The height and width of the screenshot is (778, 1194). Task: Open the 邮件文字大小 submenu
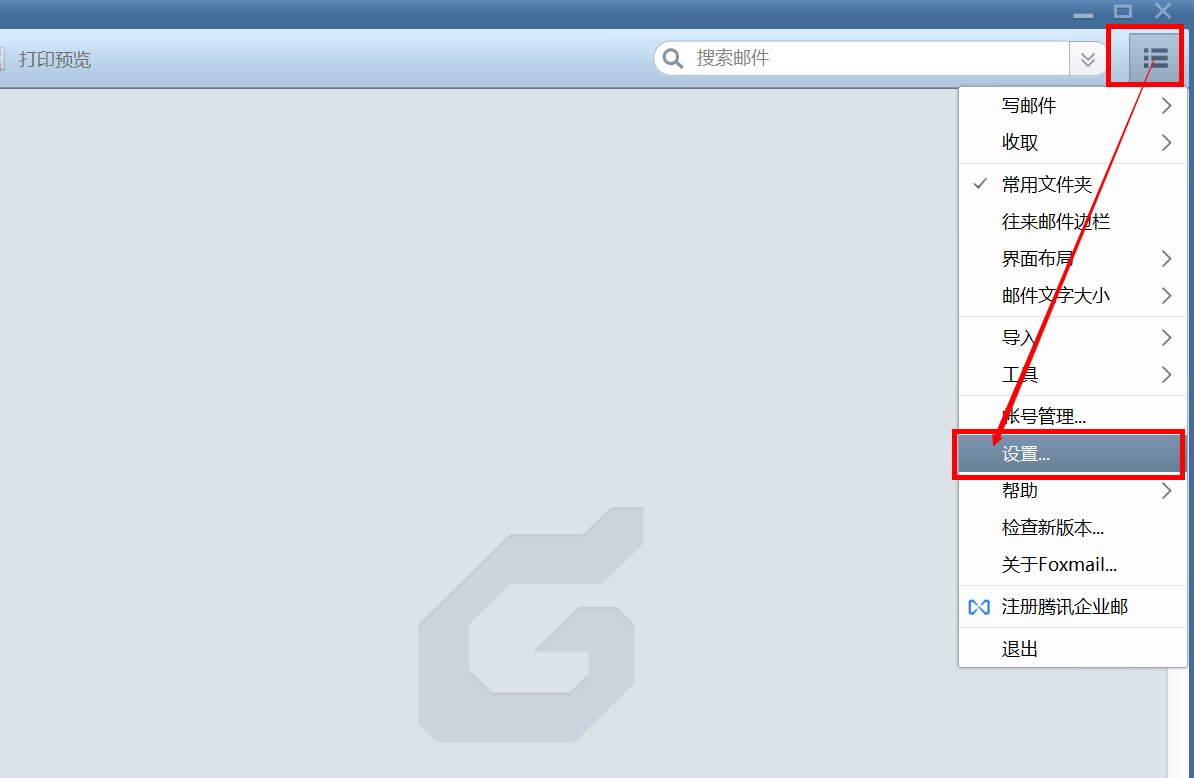point(1072,295)
